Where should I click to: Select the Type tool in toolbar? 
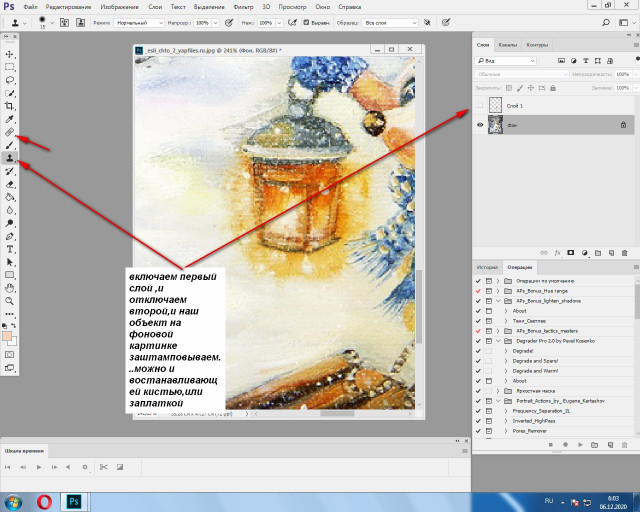click(10, 248)
